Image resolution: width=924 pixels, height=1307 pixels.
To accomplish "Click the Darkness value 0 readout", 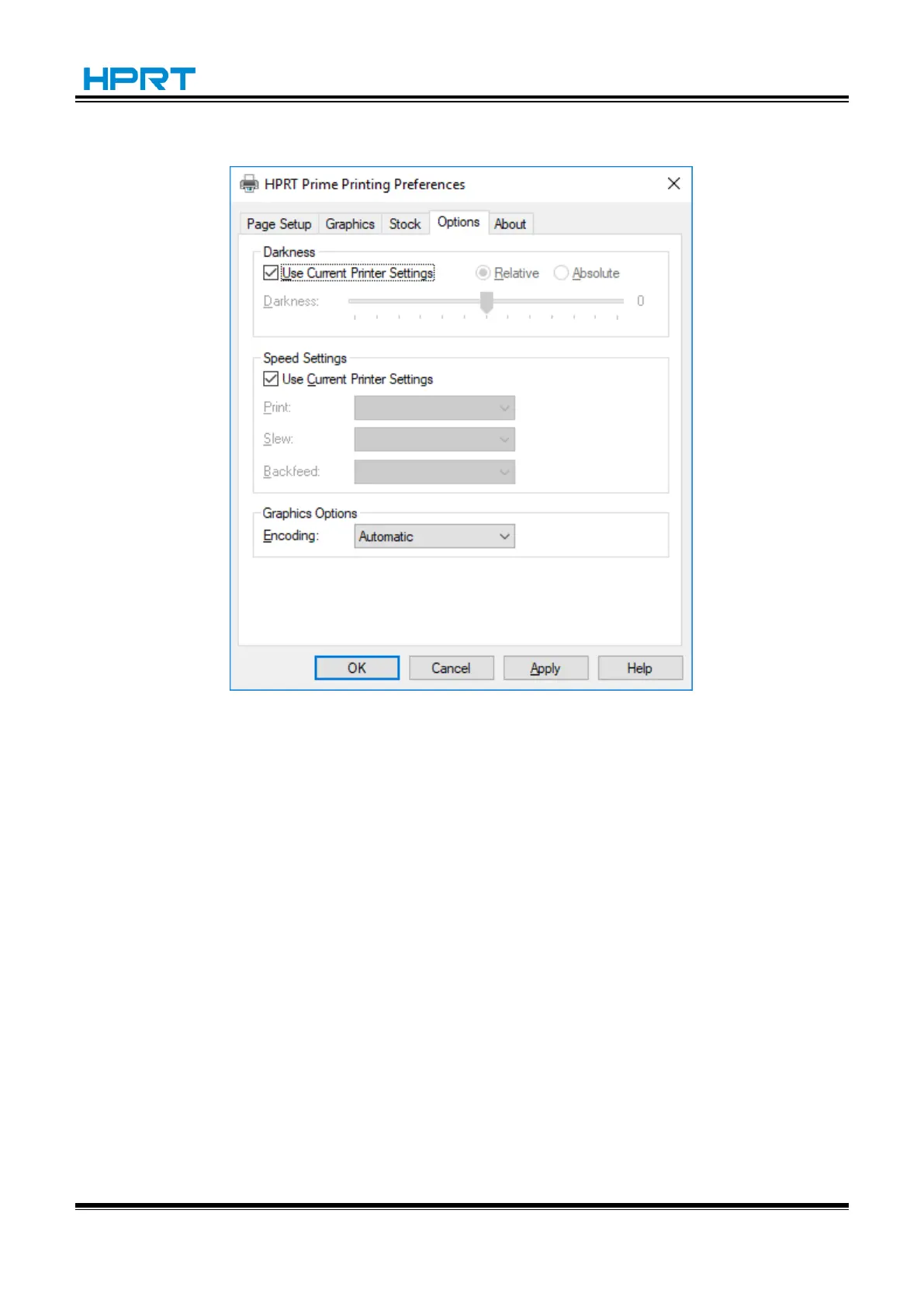I will (x=640, y=301).
